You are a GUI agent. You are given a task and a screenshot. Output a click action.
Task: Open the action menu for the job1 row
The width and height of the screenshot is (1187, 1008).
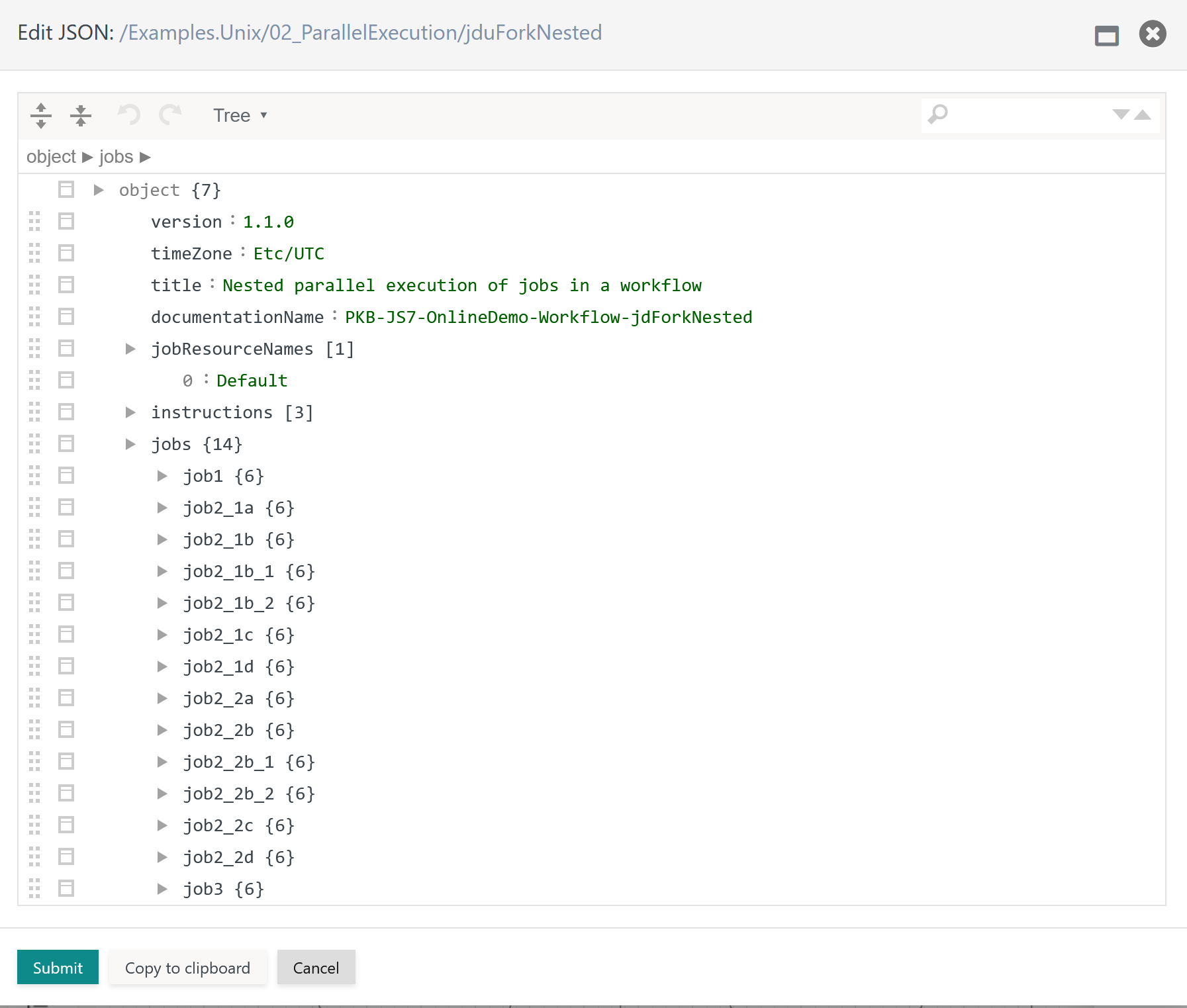(x=66, y=475)
